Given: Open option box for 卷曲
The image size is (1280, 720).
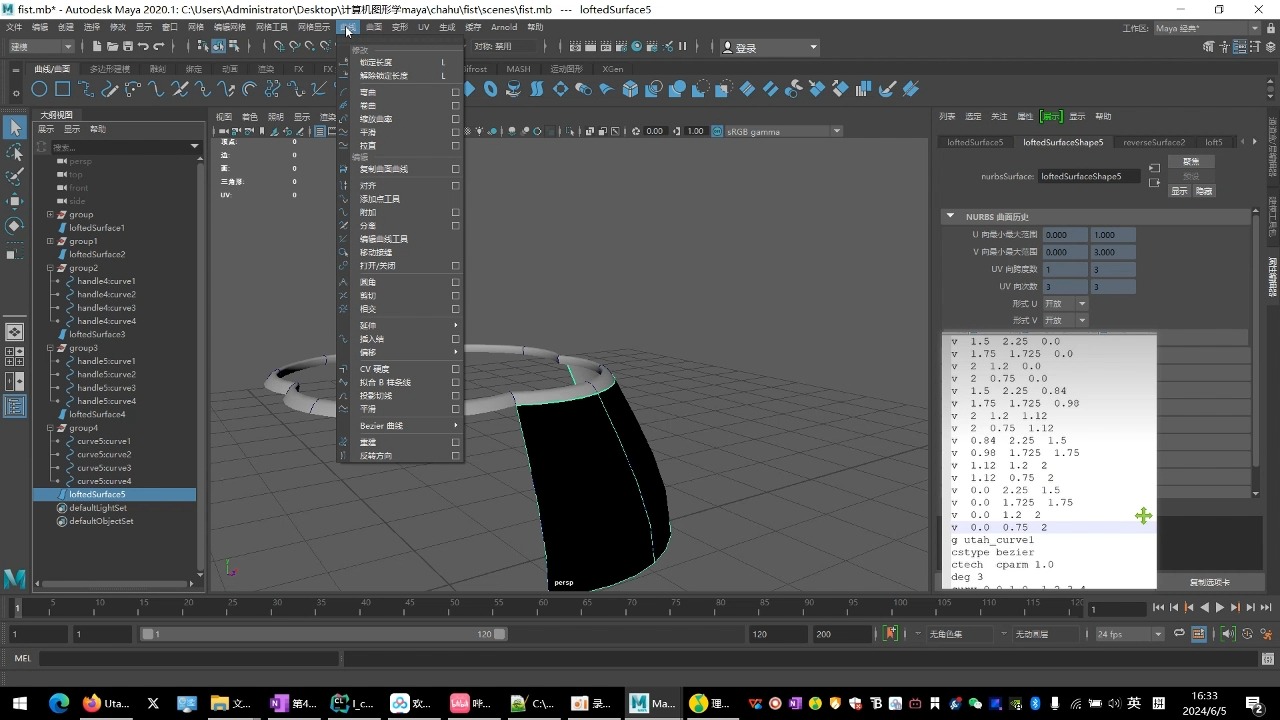Looking at the screenshot, I should click(456, 105).
